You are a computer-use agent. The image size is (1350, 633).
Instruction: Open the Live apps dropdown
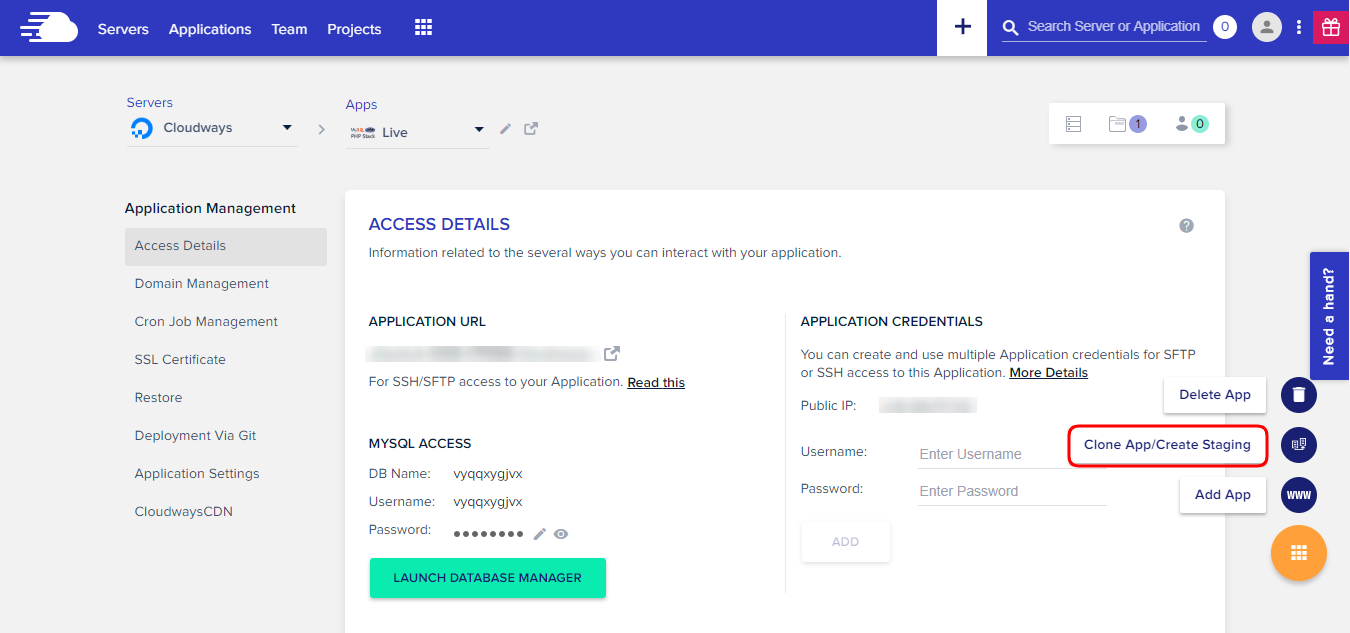pos(476,131)
